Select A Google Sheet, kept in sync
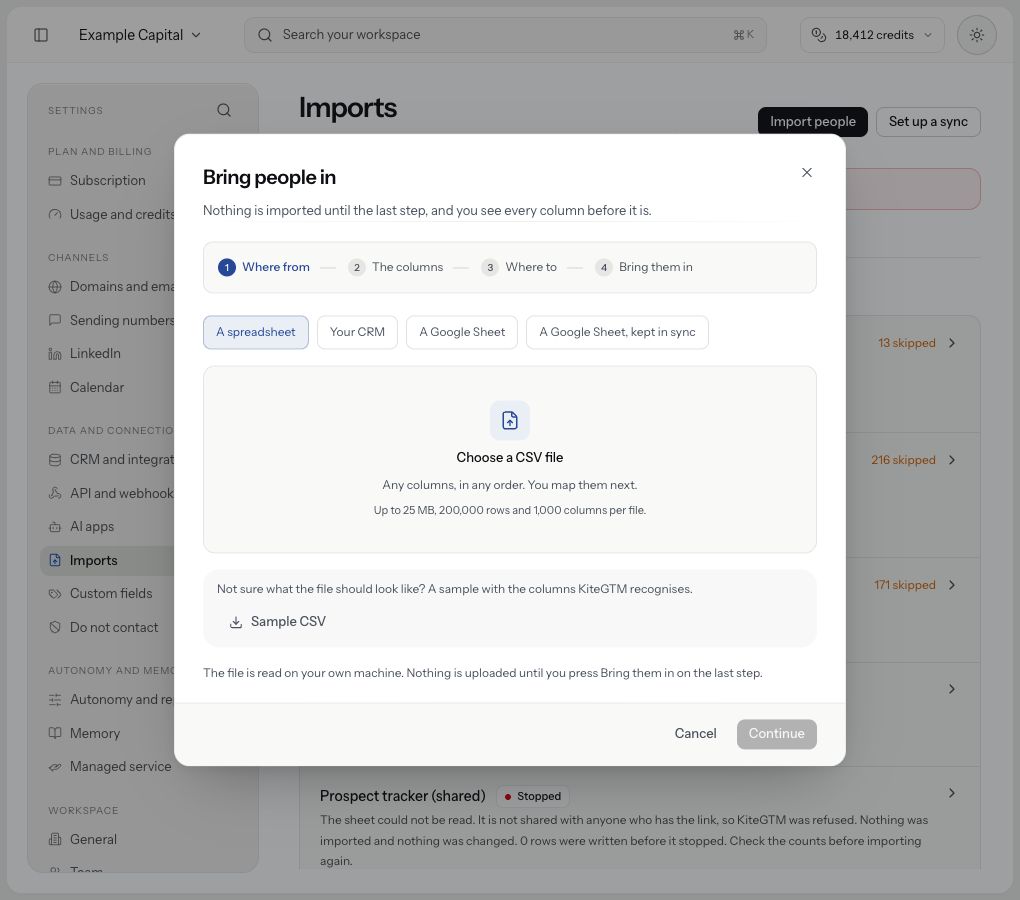This screenshot has width=1020, height=900. (617, 332)
